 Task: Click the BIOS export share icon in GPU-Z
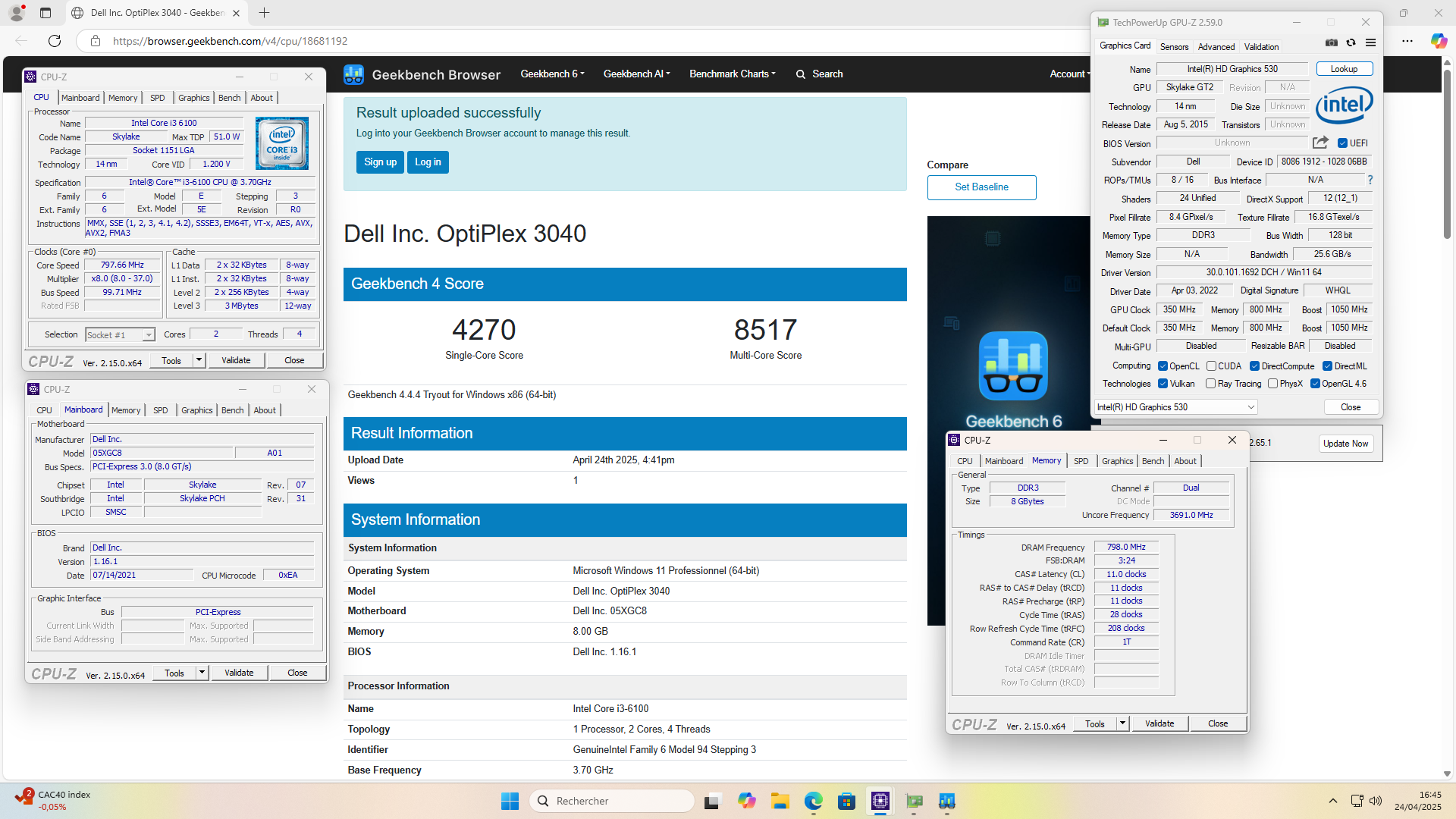pyautogui.click(x=1320, y=143)
